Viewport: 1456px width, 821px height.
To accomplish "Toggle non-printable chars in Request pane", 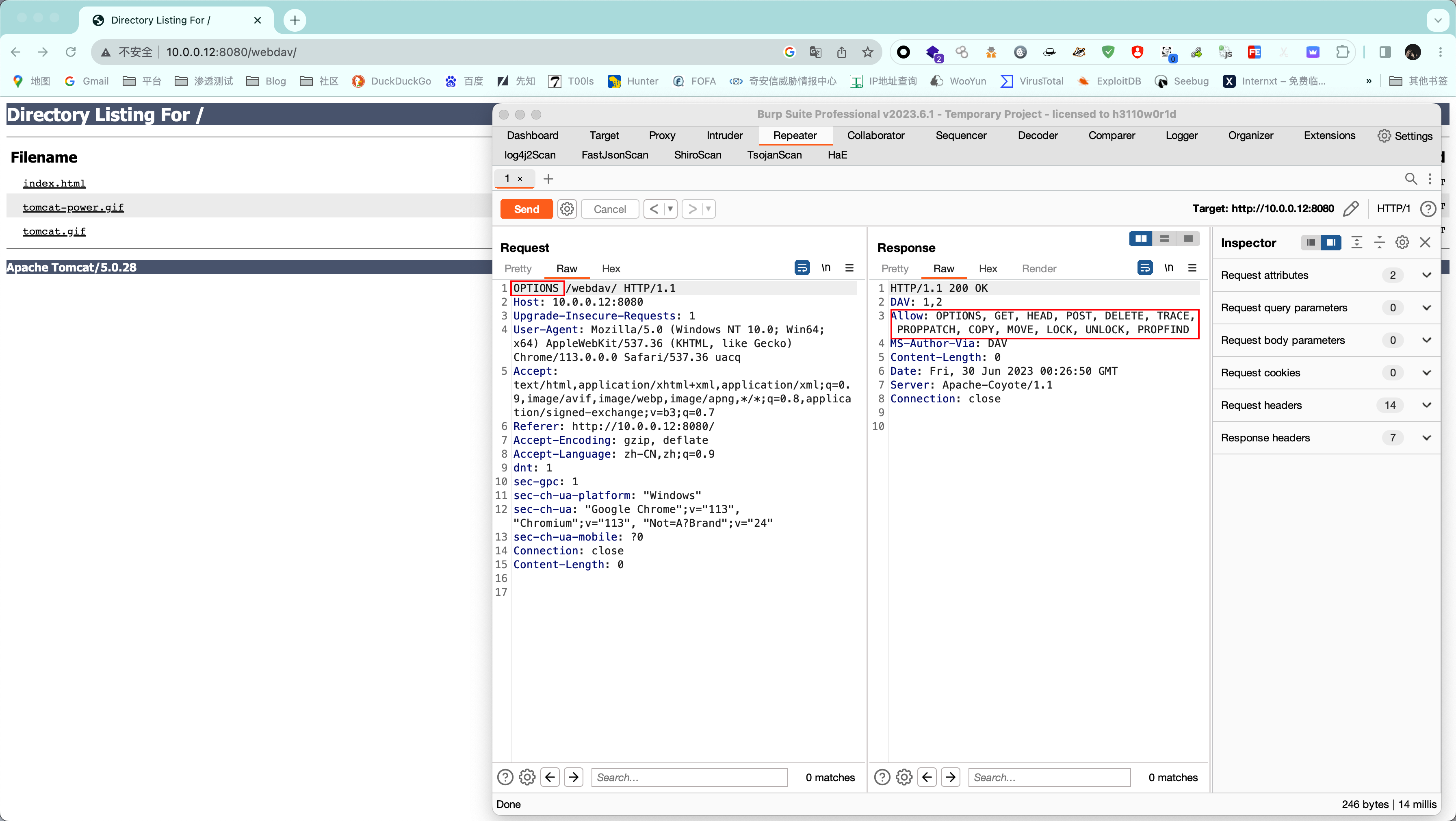I will coord(826,267).
